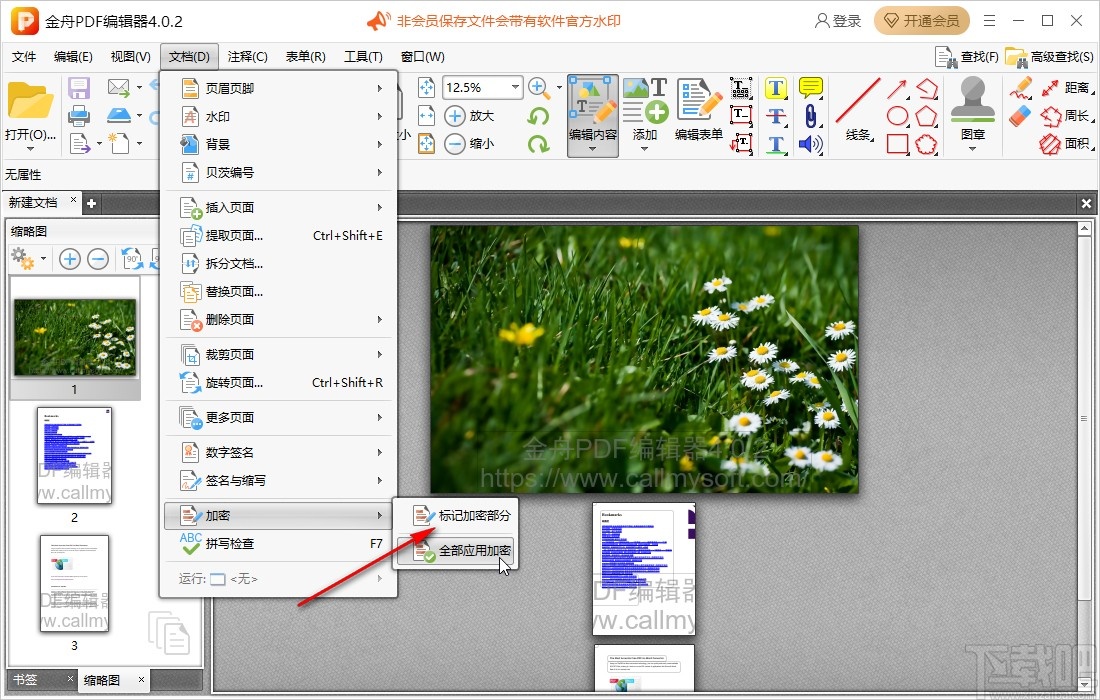Image resolution: width=1100 pixels, height=700 pixels.
Task: Select the Line (线条) drawing tool
Action: (x=858, y=109)
